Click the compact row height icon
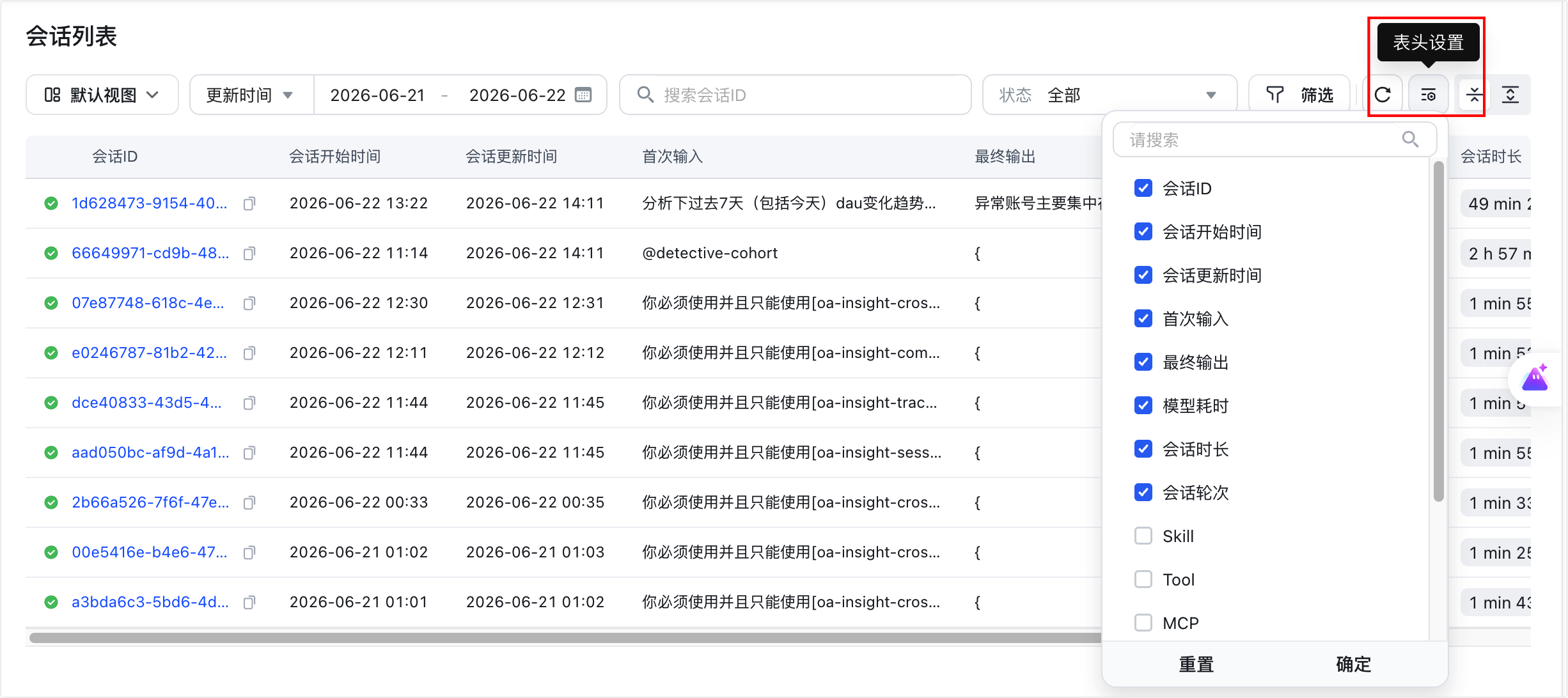This screenshot has width=1568, height=698. coord(1474,95)
